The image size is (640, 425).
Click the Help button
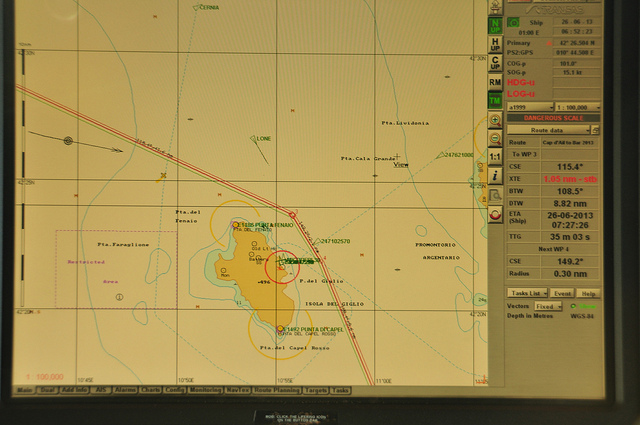(x=588, y=294)
